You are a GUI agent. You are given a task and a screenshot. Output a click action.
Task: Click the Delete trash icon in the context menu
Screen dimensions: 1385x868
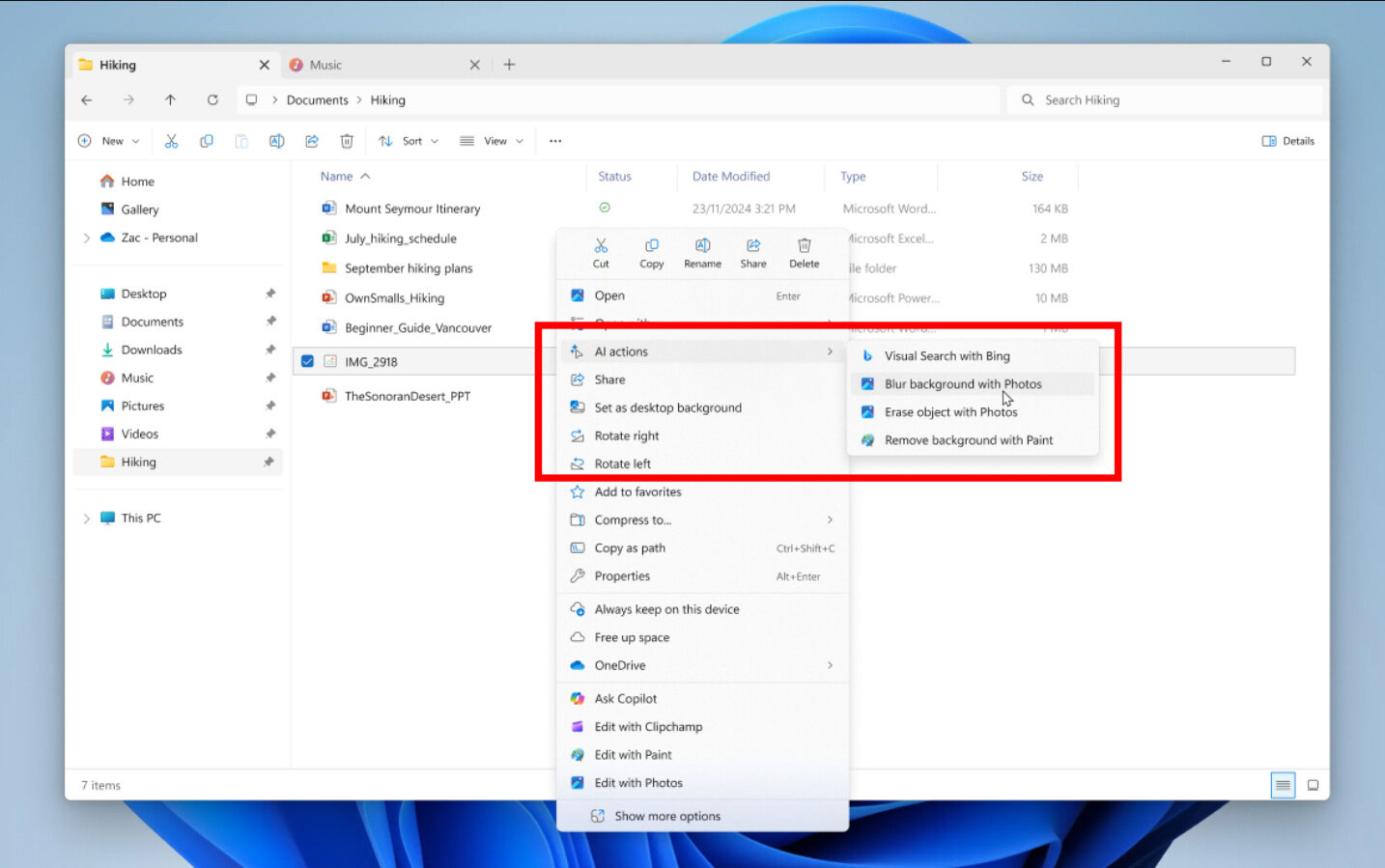804,251
